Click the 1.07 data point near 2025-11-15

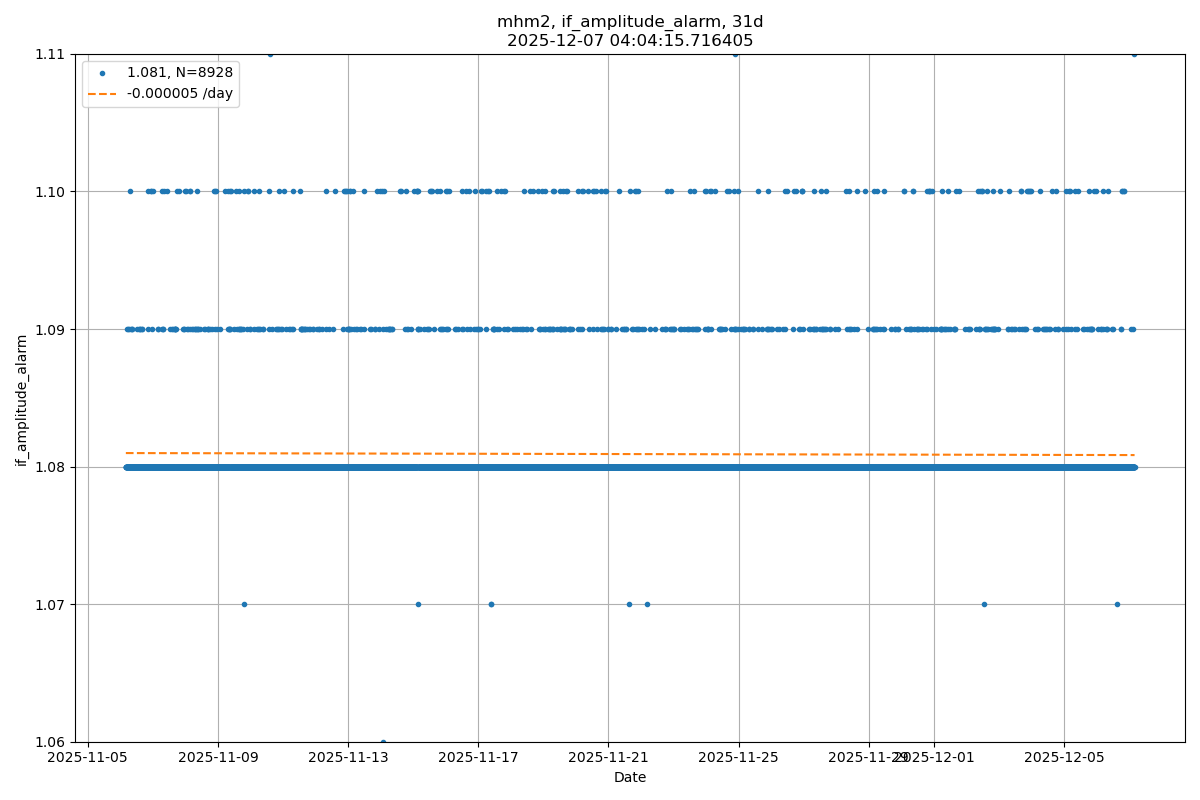(x=418, y=604)
